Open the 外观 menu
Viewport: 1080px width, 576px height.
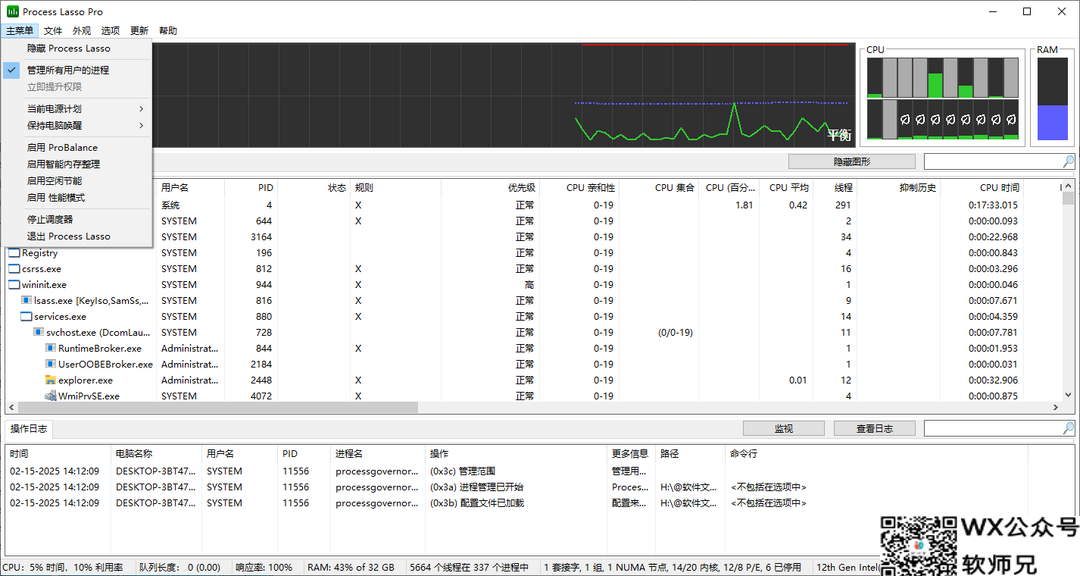pos(81,30)
